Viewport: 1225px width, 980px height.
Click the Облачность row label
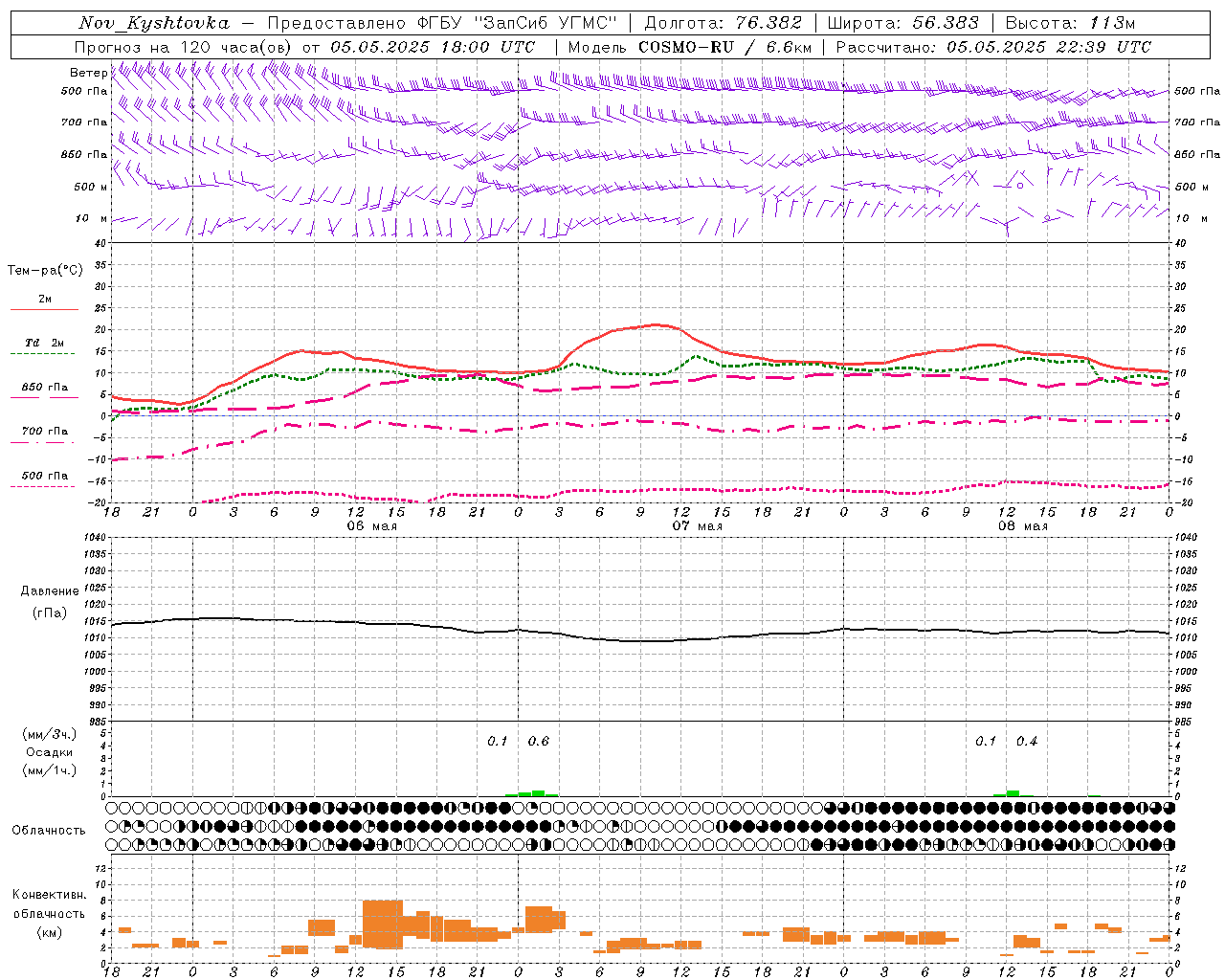point(49,831)
